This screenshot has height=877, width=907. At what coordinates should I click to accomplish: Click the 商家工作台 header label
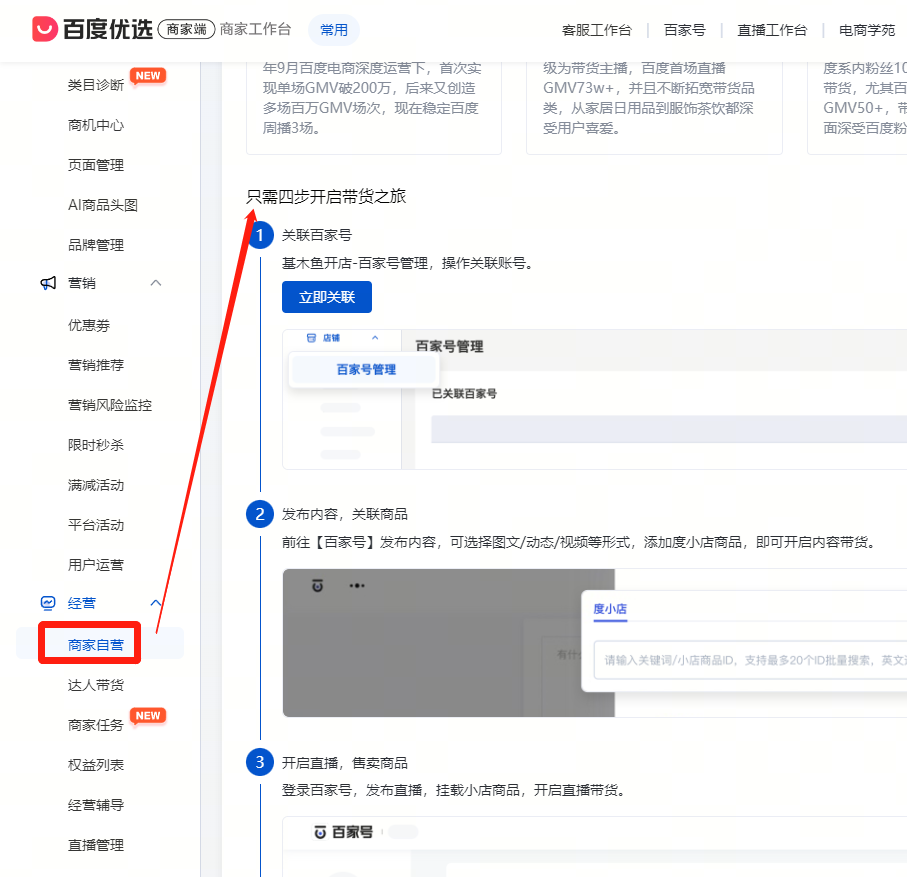click(x=255, y=29)
